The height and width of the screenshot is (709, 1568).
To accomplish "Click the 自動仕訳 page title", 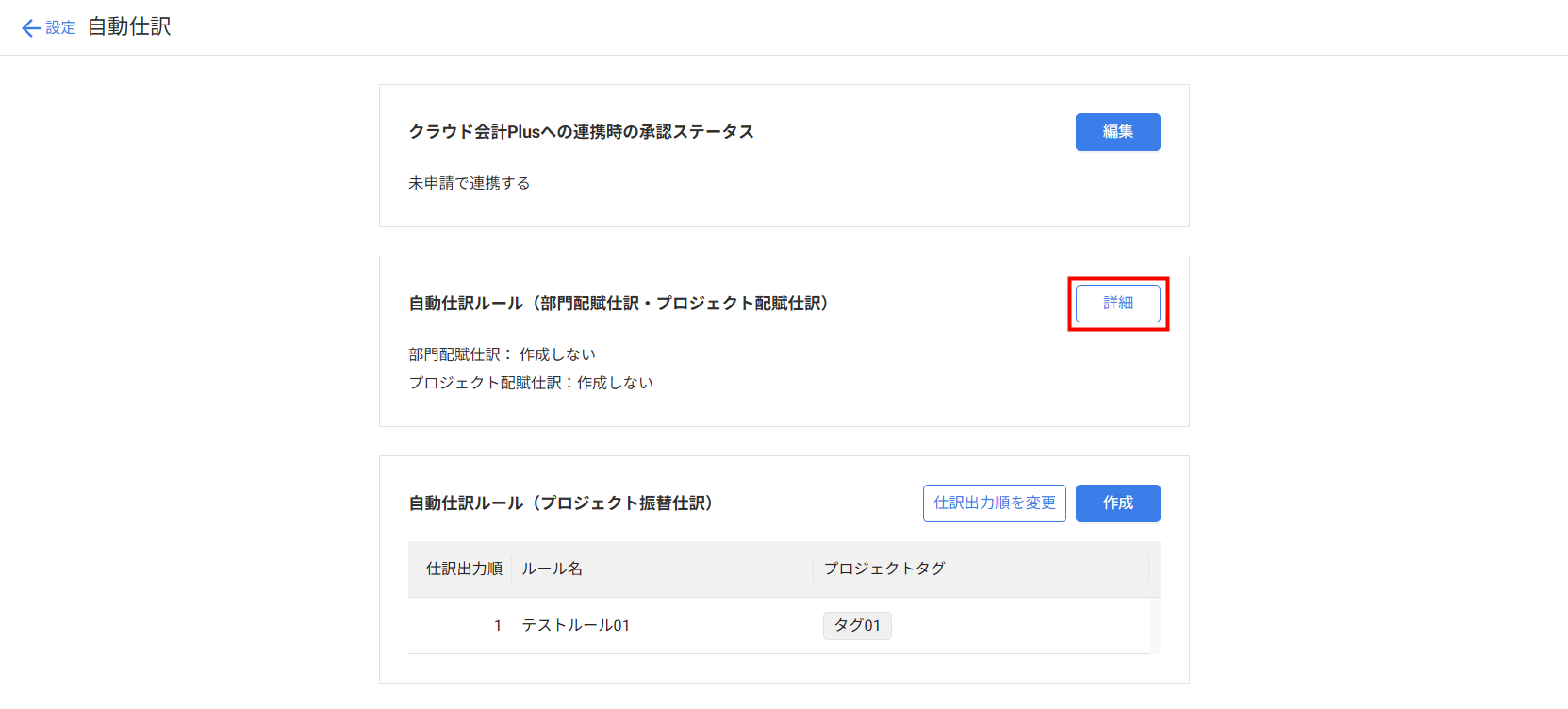I will pos(129,27).
